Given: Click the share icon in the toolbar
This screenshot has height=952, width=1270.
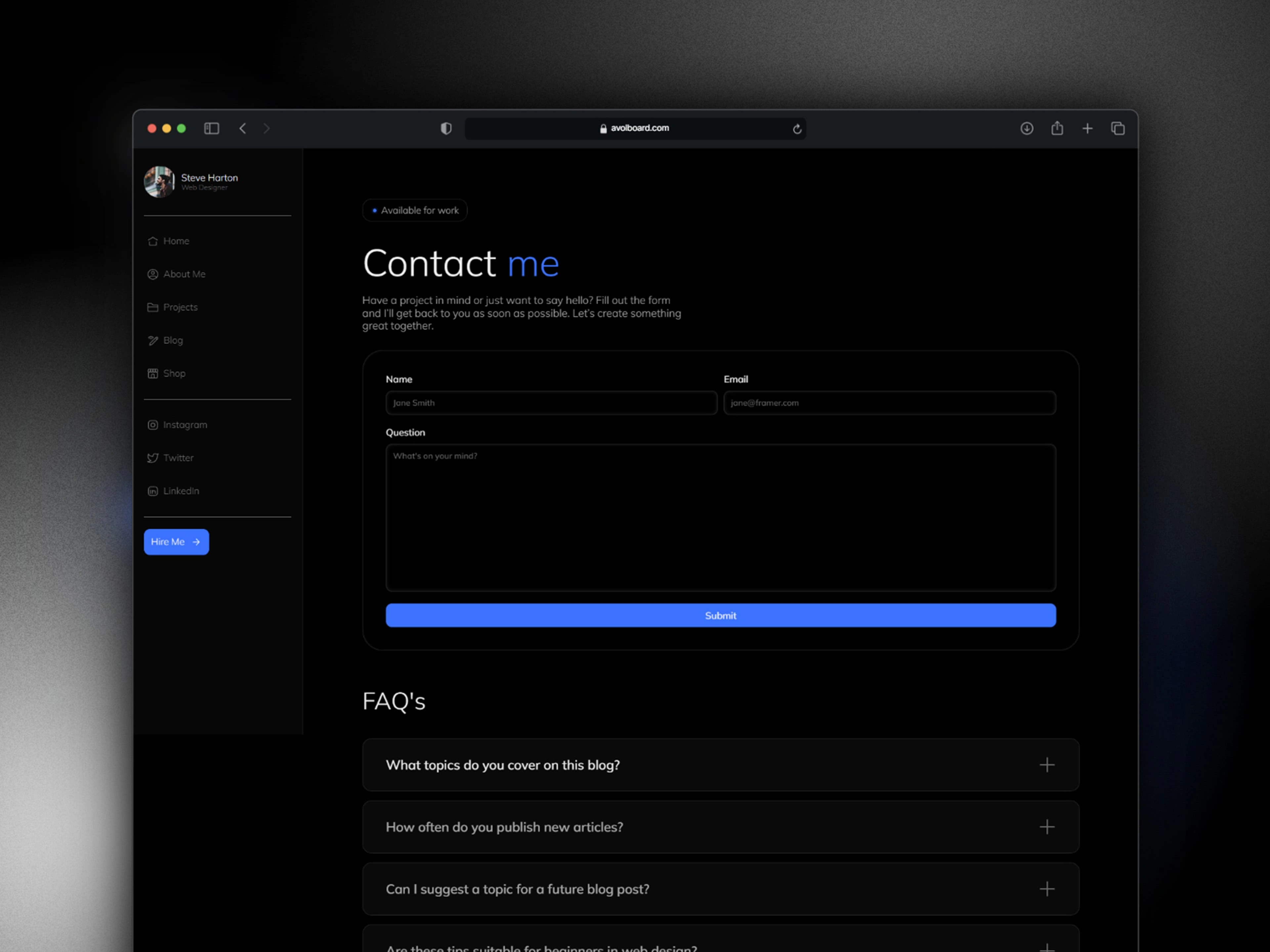Looking at the screenshot, I should coord(1057,128).
